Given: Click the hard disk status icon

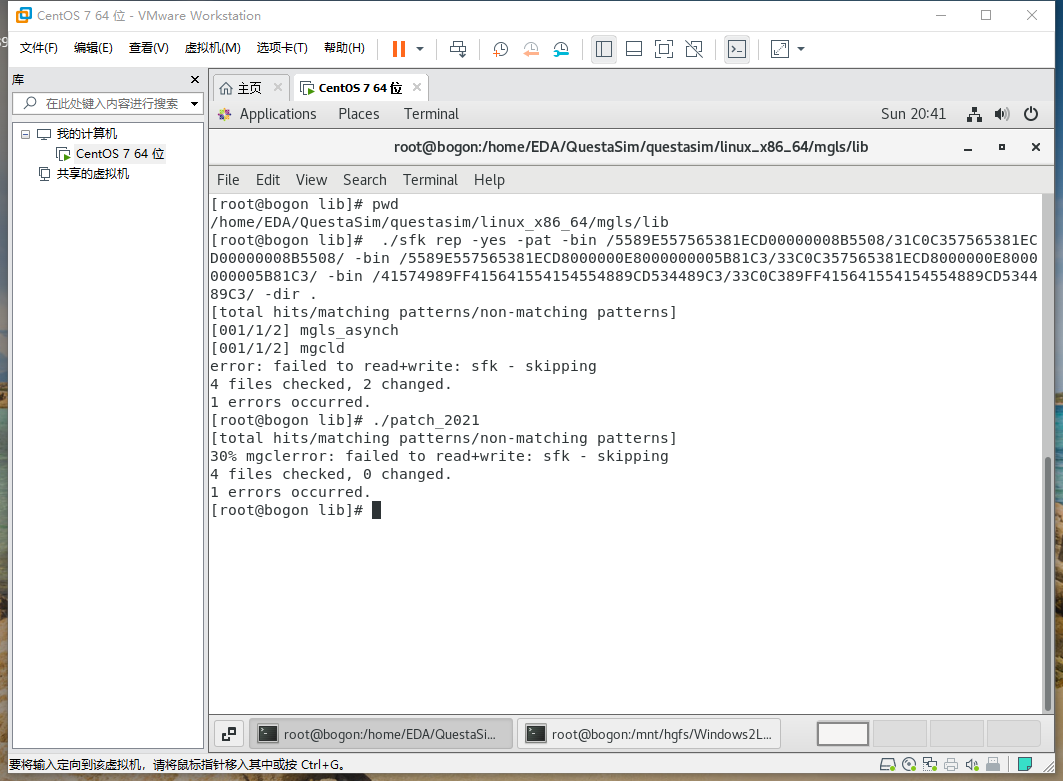Looking at the screenshot, I should point(887,765).
